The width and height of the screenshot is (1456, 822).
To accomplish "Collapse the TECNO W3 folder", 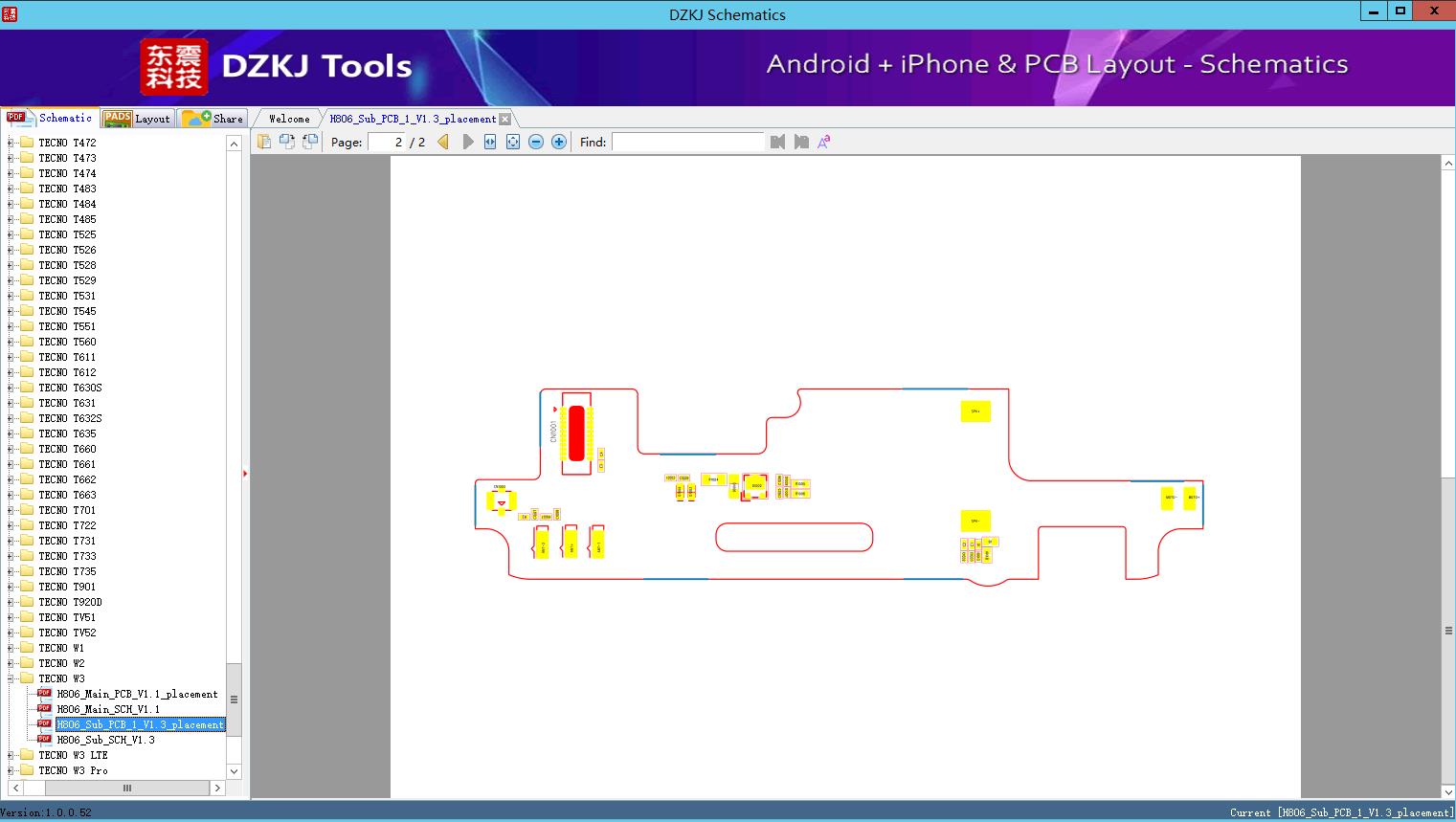I will click(11, 678).
